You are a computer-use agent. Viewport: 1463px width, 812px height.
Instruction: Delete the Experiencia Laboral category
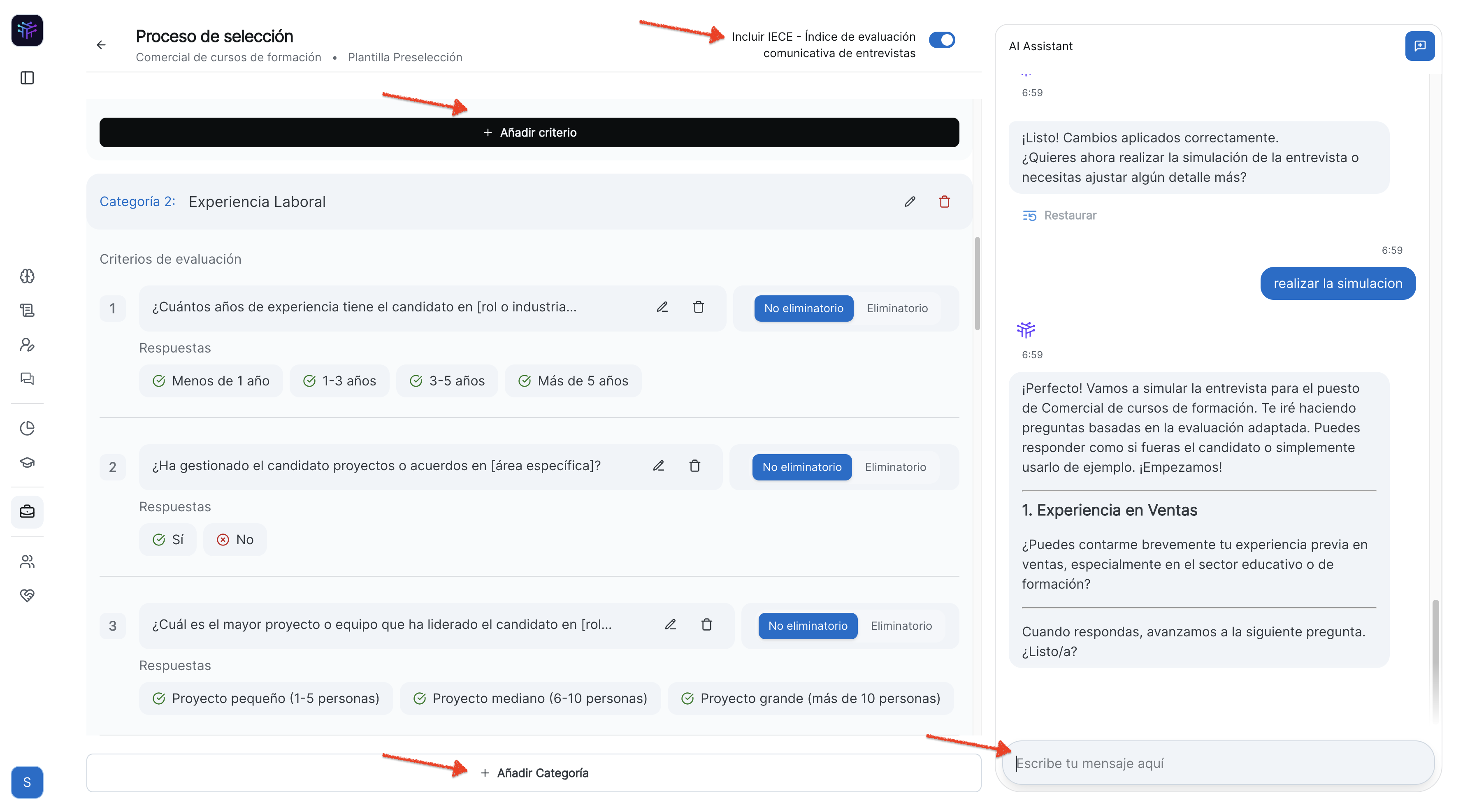click(945, 202)
